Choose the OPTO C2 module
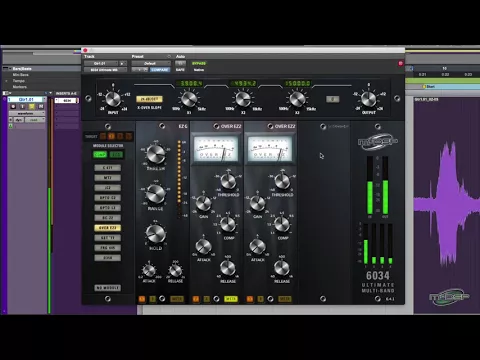 click(107, 198)
